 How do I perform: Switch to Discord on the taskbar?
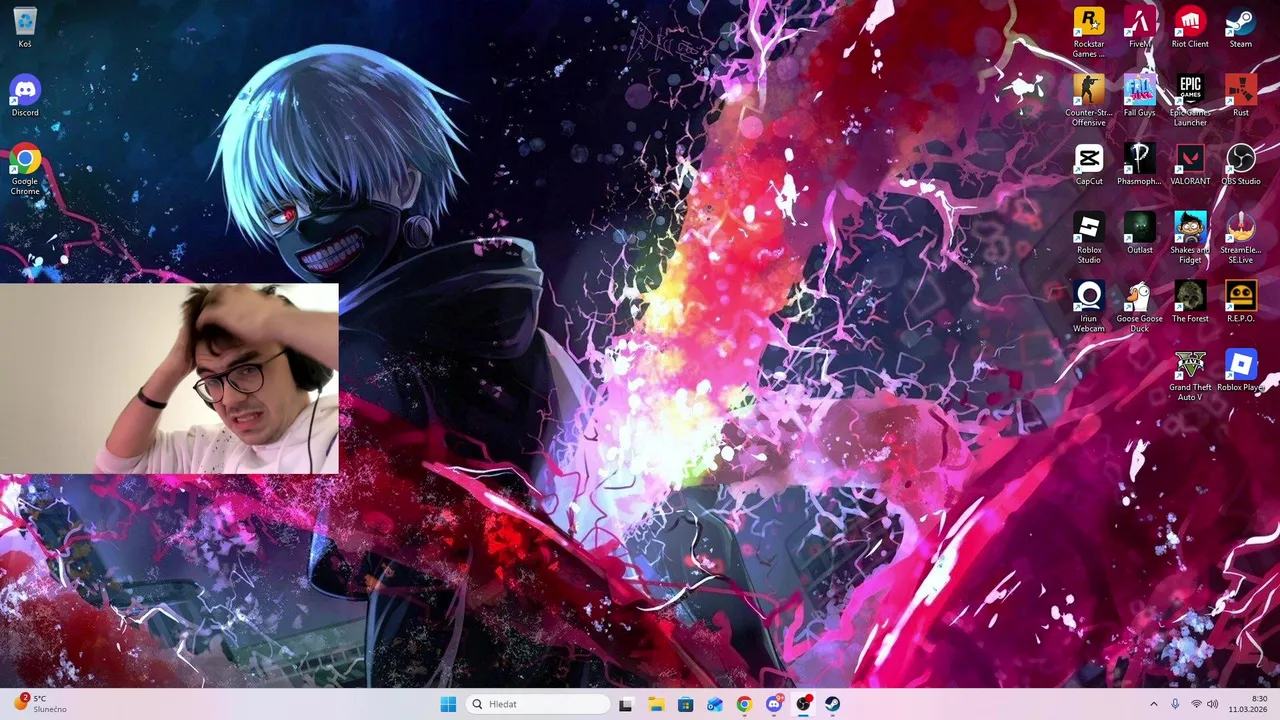pos(774,704)
